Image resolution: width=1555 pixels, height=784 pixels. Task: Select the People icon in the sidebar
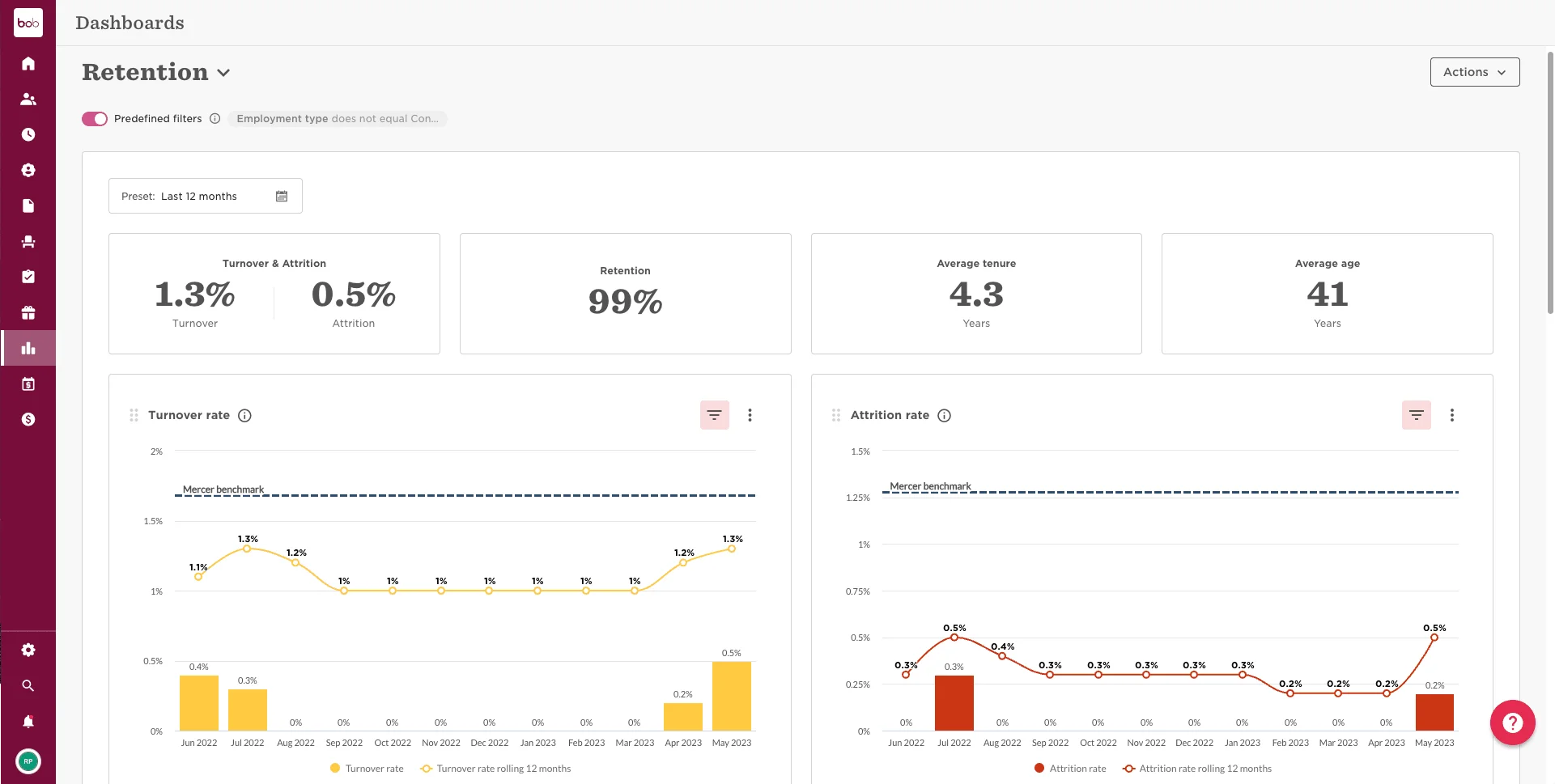(x=28, y=99)
